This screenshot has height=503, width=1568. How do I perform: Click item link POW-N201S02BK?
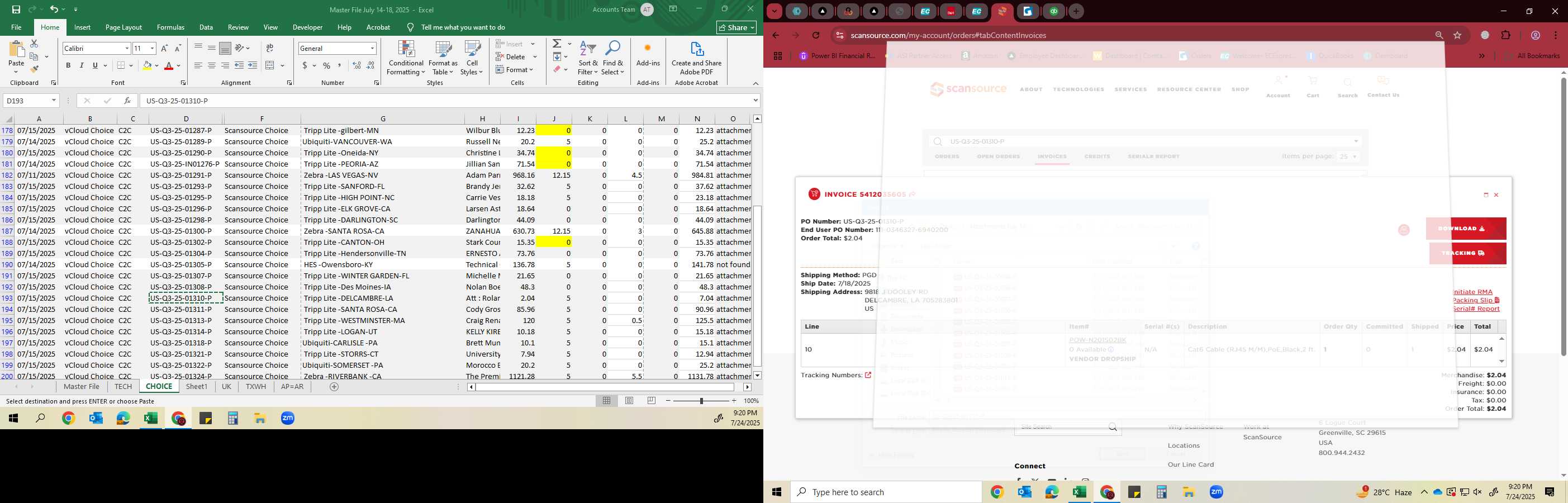(x=1097, y=340)
